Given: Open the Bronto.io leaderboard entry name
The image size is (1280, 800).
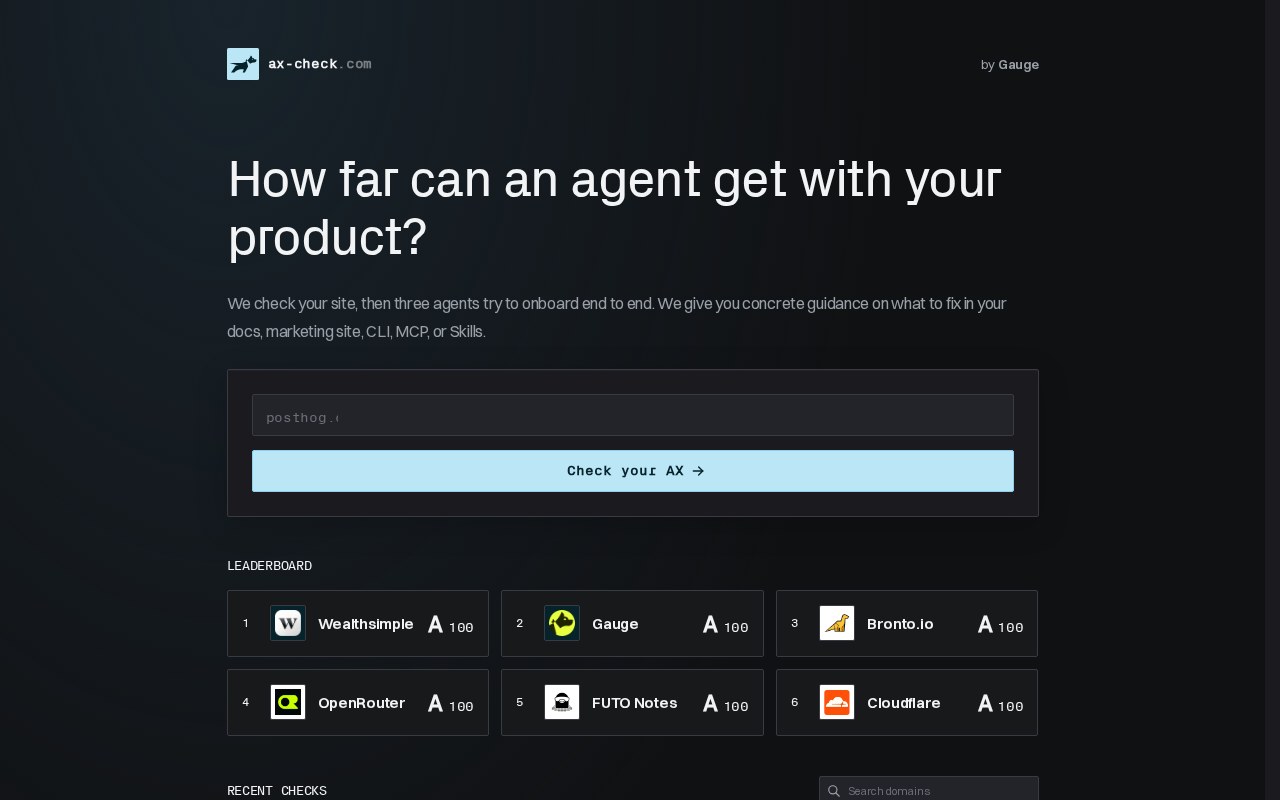Looking at the screenshot, I should pyautogui.click(x=900, y=624).
